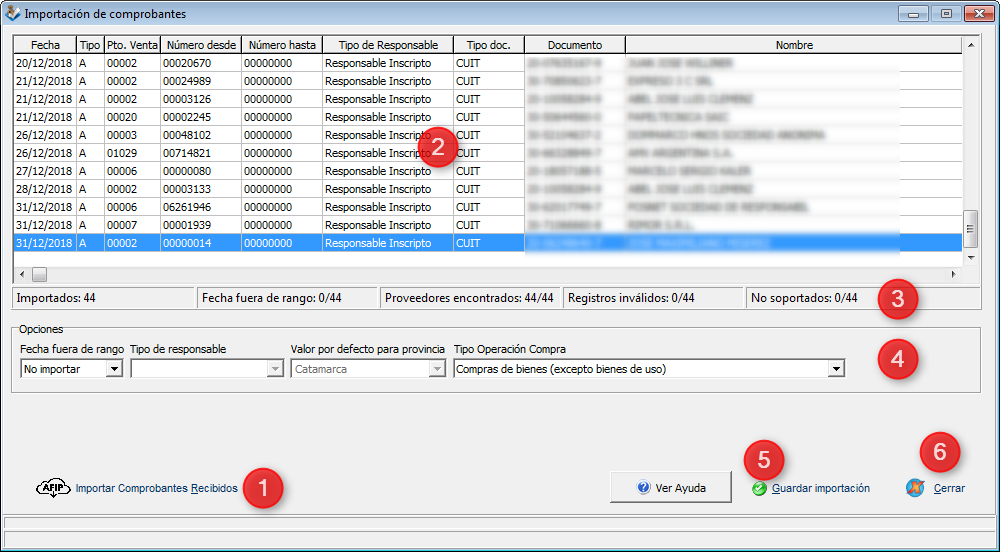
Task: Sort by Fecha column header
Action: tap(45, 45)
